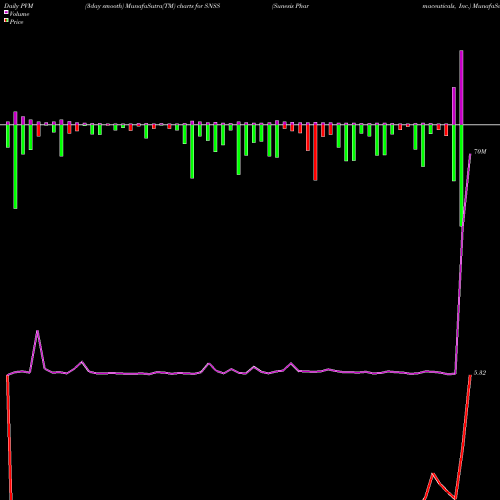Click the 'Price' legend label
The height and width of the screenshot is (500, 500).
coord(16,22)
